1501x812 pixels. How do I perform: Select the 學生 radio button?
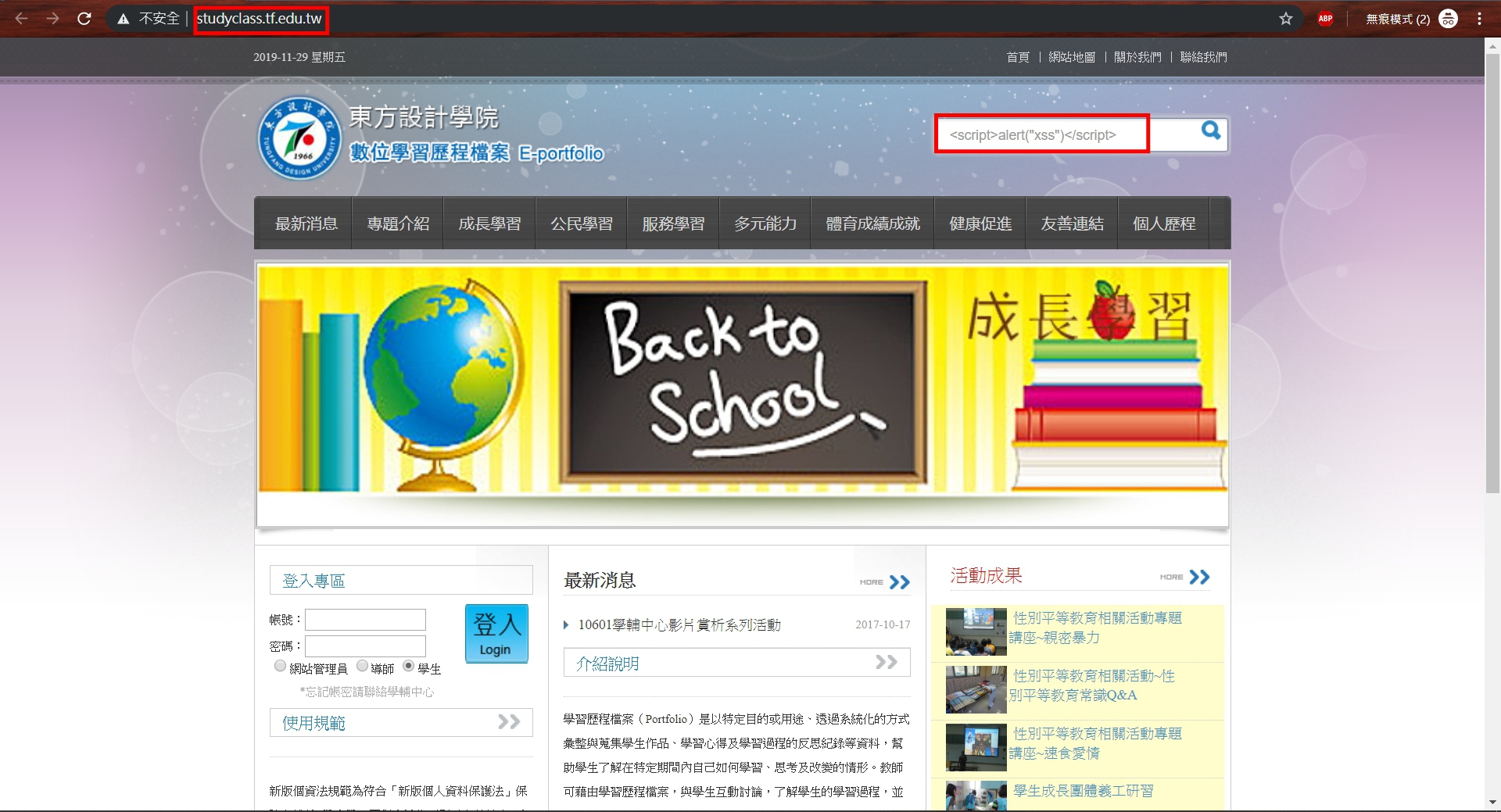408,666
